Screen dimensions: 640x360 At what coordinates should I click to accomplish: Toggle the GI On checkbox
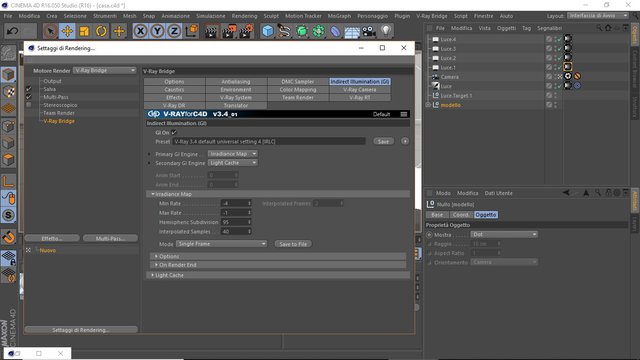pyautogui.click(x=174, y=132)
